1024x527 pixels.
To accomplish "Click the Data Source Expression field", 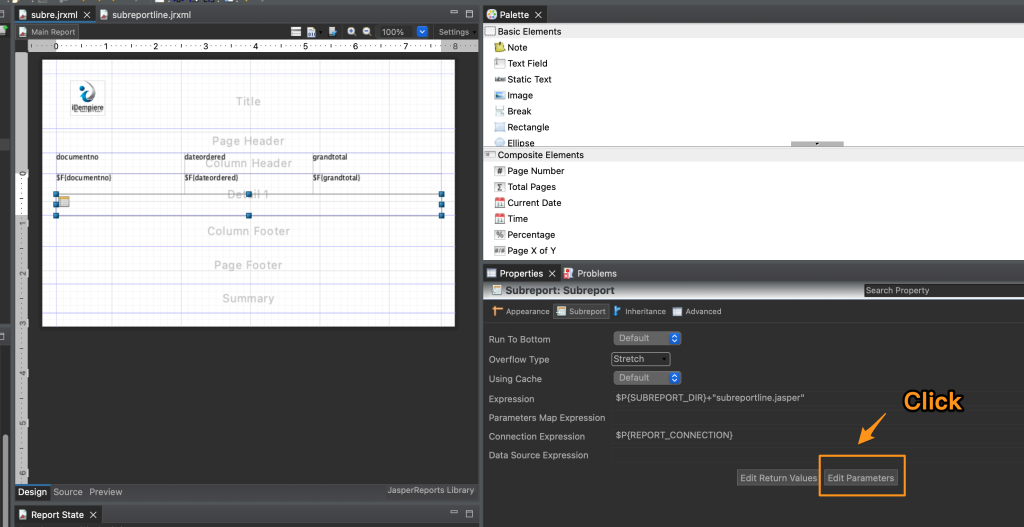I will click(818, 455).
